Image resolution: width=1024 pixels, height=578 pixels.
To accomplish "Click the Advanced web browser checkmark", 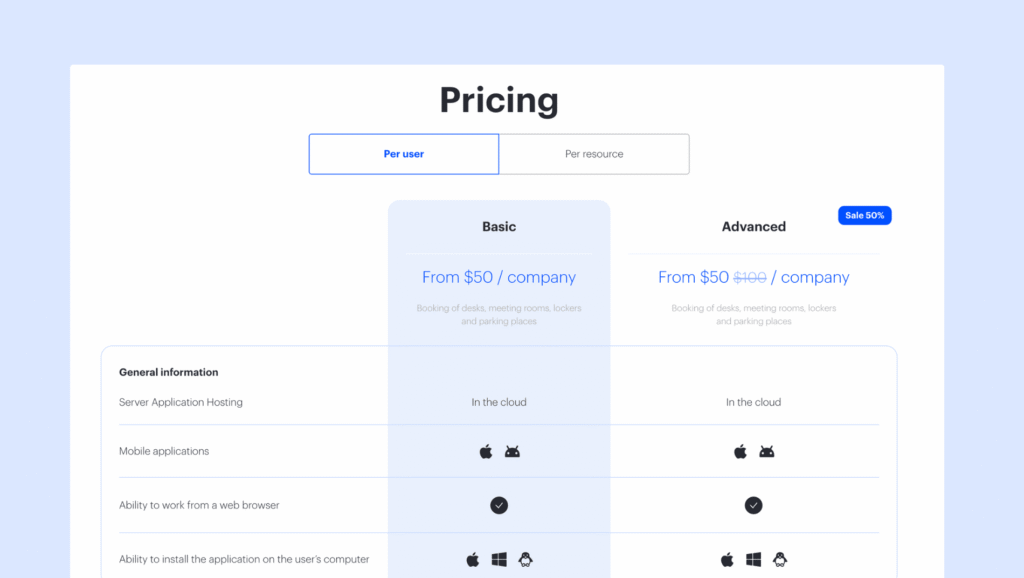I will pos(754,505).
